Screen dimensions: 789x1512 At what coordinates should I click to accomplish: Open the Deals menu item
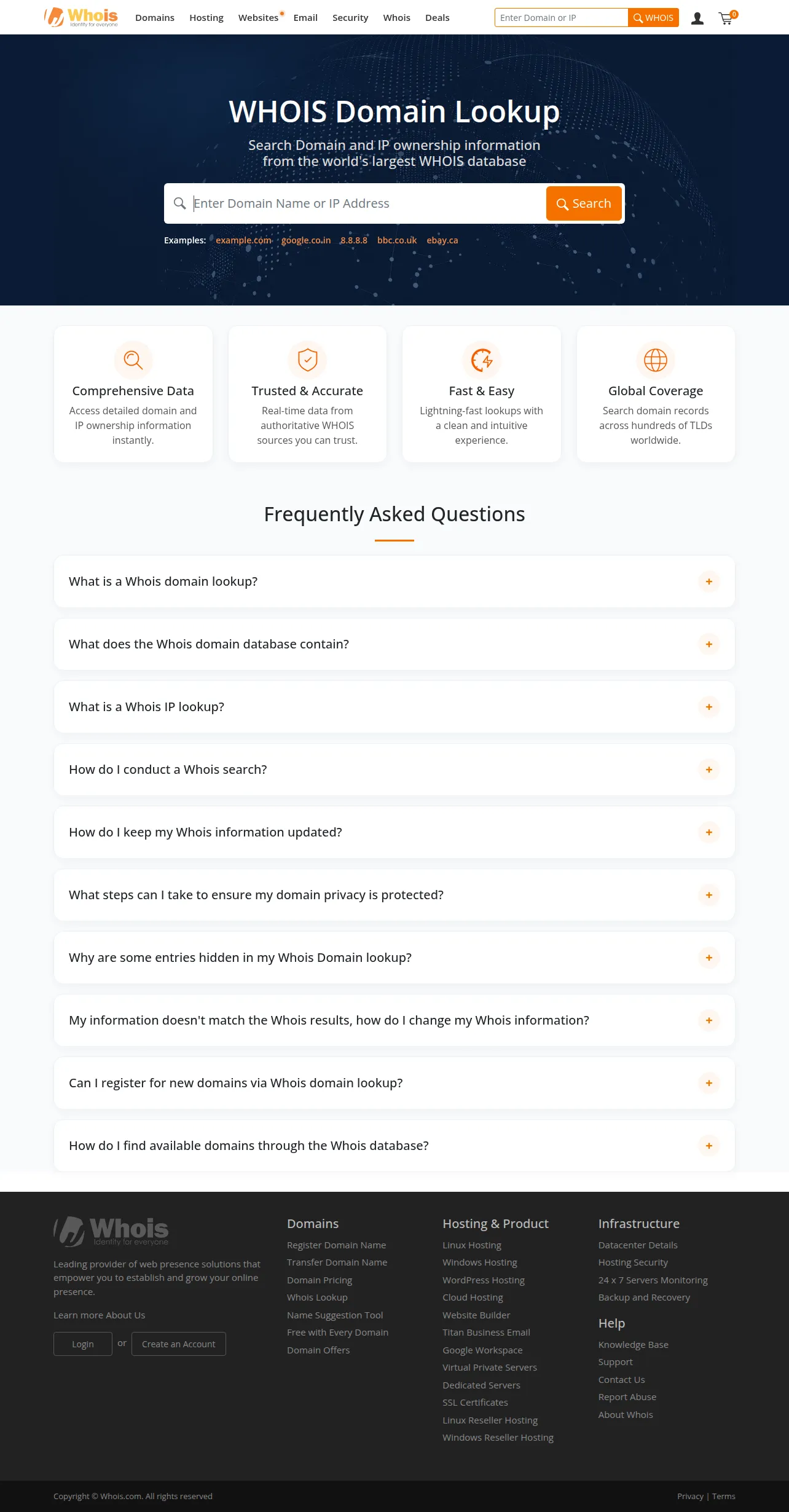pyautogui.click(x=438, y=18)
